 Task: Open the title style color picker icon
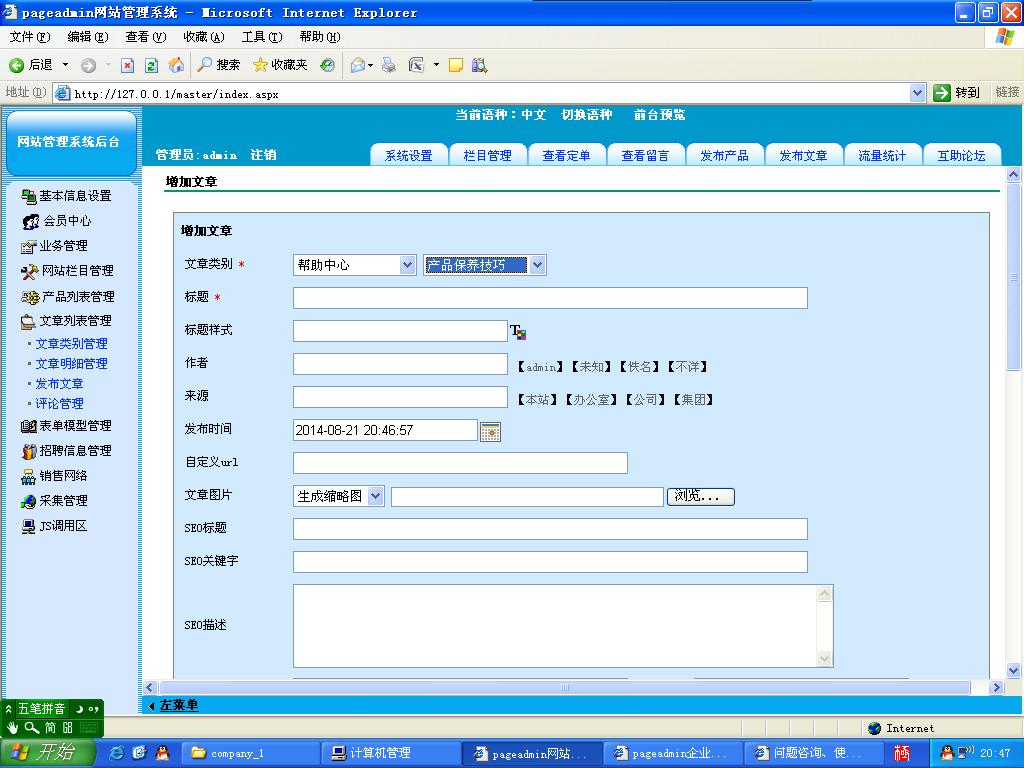(518, 332)
